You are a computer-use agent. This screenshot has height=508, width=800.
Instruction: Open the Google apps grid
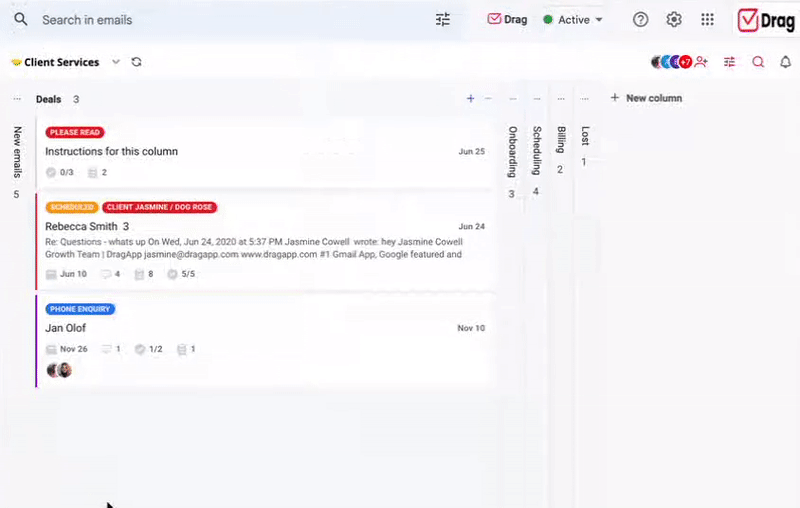(707, 19)
